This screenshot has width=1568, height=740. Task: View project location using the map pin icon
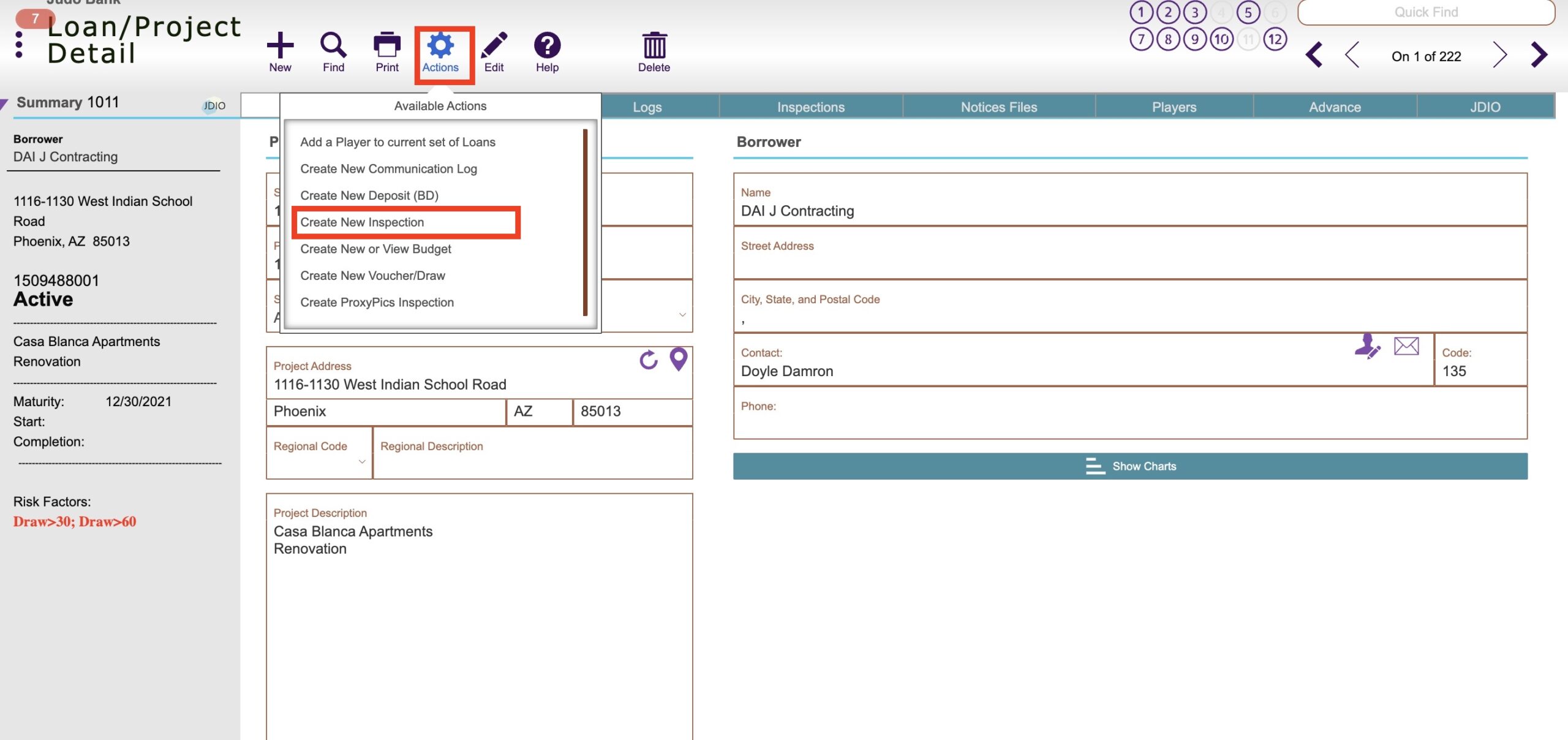click(x=677, y=361)
